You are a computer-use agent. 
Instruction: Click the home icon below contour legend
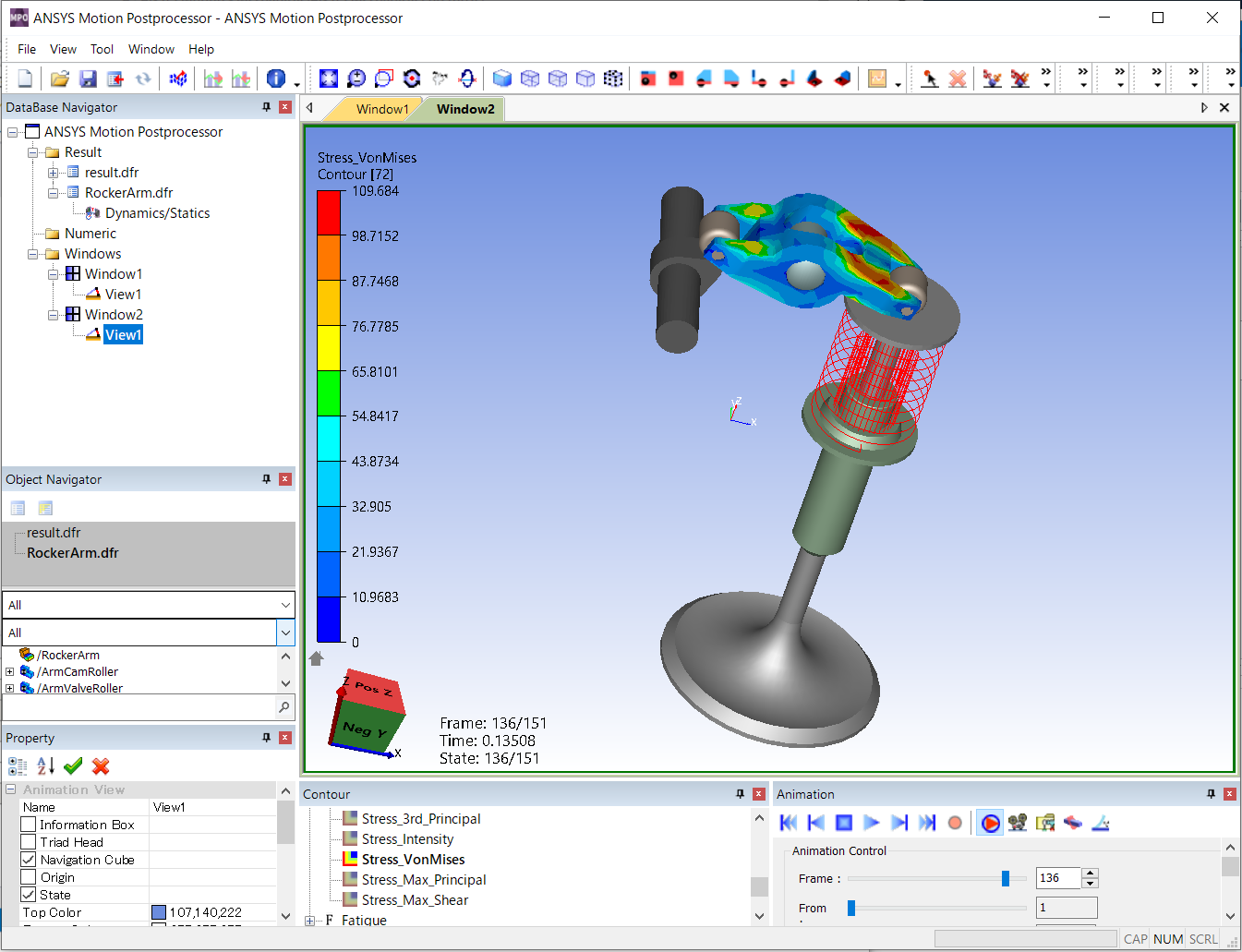[317, 658]
